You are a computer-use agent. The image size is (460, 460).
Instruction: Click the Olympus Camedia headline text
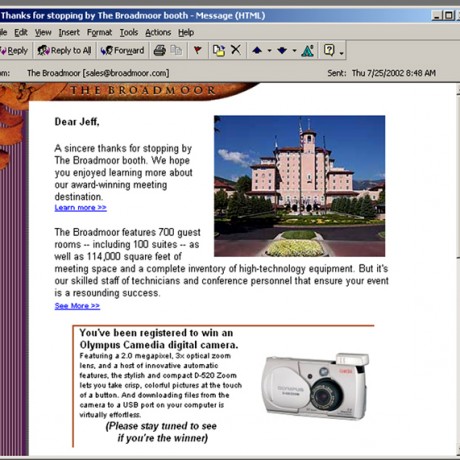pyautogui.click(x=159, y=339)
